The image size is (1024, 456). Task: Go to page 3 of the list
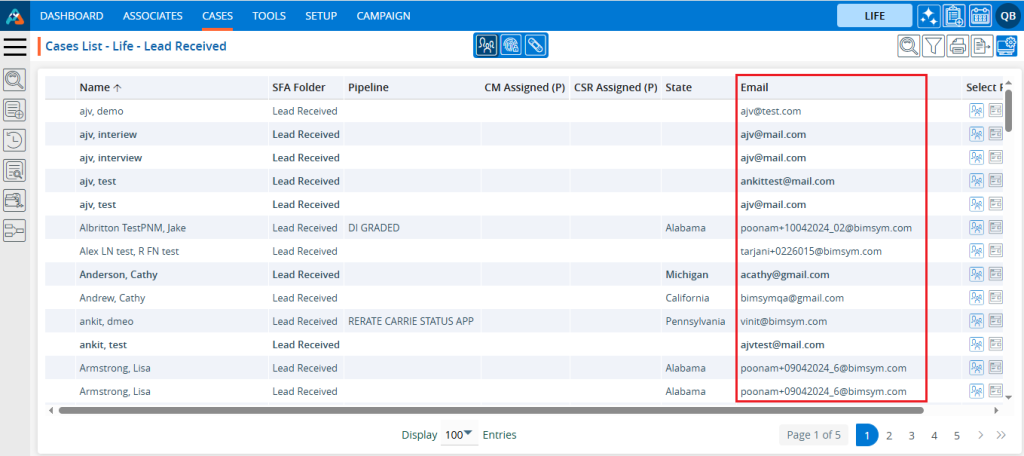tap(911, 435)
